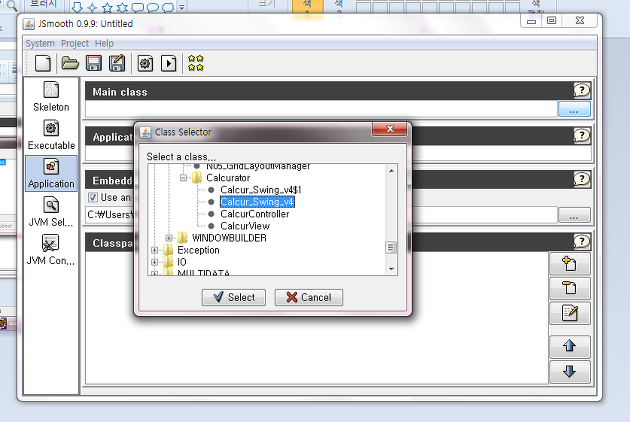Click Save As floppy-with-pencil icon
Viewport: 630px width, 422px height.
click(x=117, y=64)
